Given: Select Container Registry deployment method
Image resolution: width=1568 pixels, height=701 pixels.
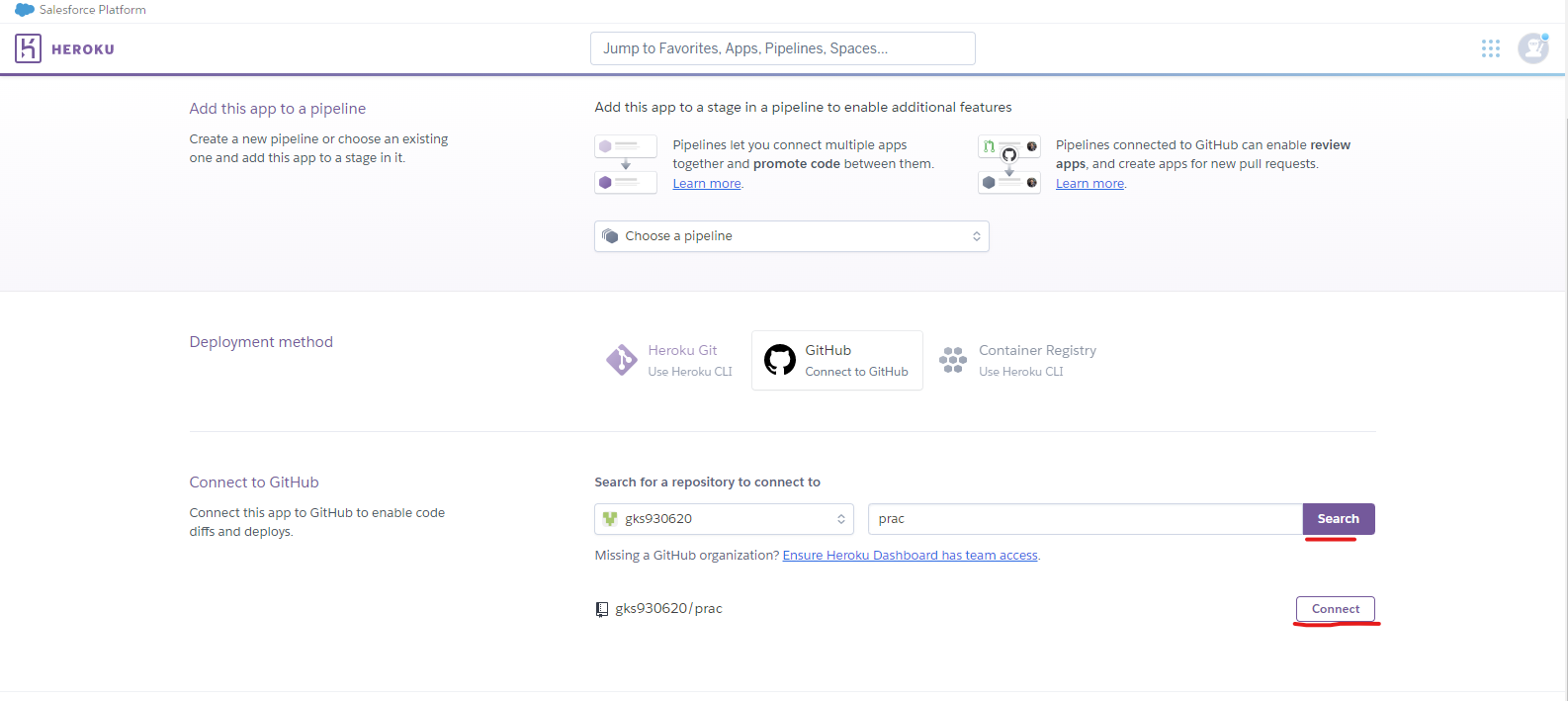Looking at the screenshot, I should click(x=1018, y=361).
